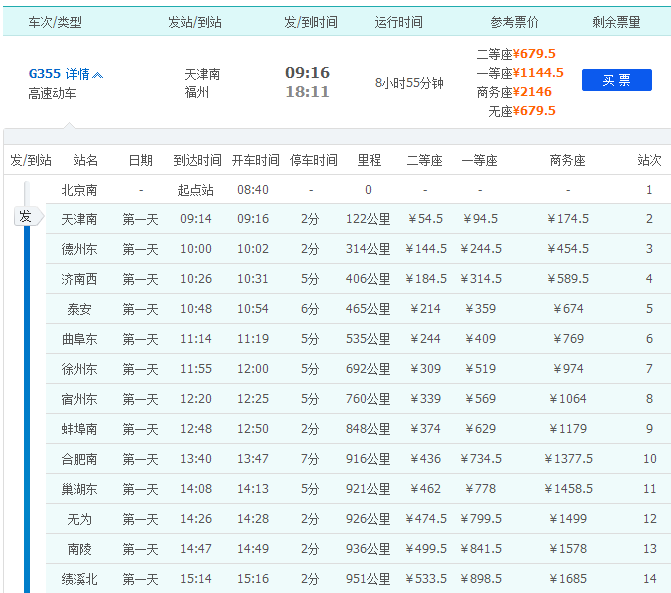This screenshot has width=671, height=593.
Task: Select the 蚌埠南 station name
Action: 79,429
